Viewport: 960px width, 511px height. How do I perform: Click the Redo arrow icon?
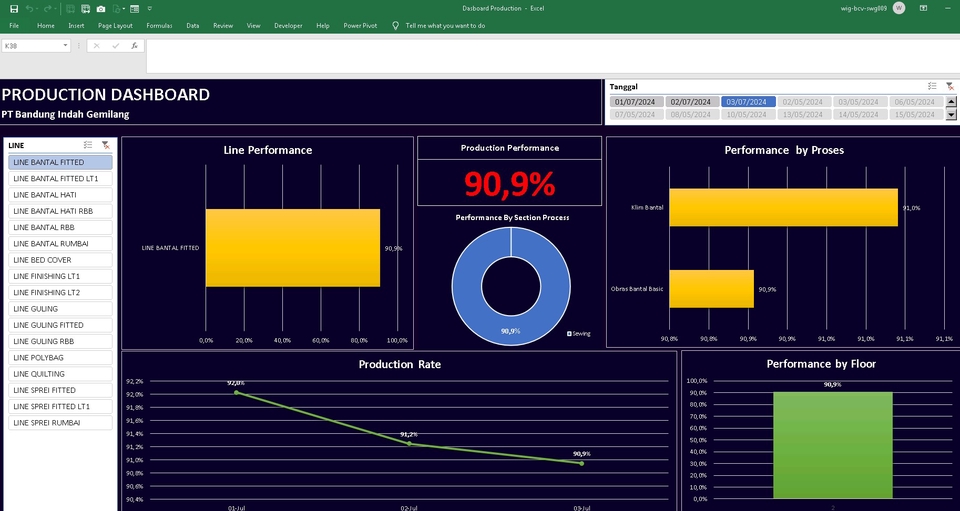(x=48, y=9)
